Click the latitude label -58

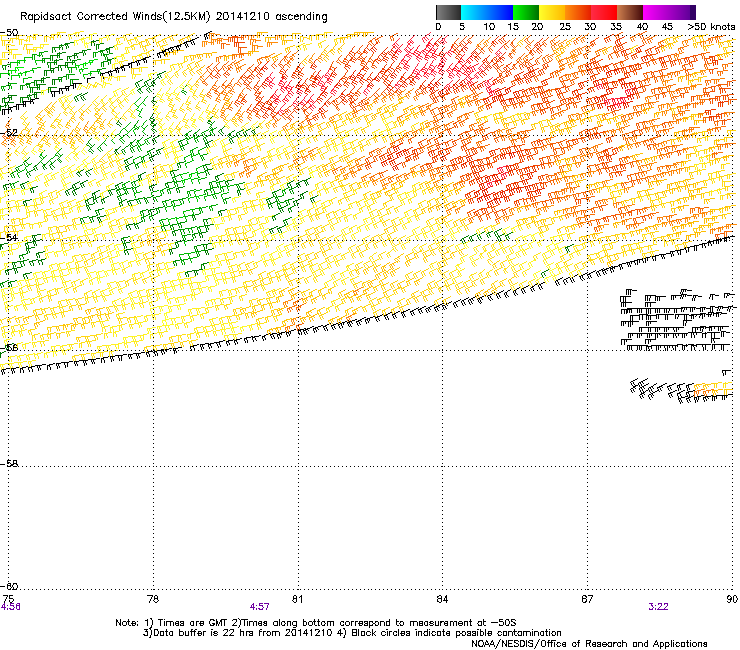[x=9, y=464]
